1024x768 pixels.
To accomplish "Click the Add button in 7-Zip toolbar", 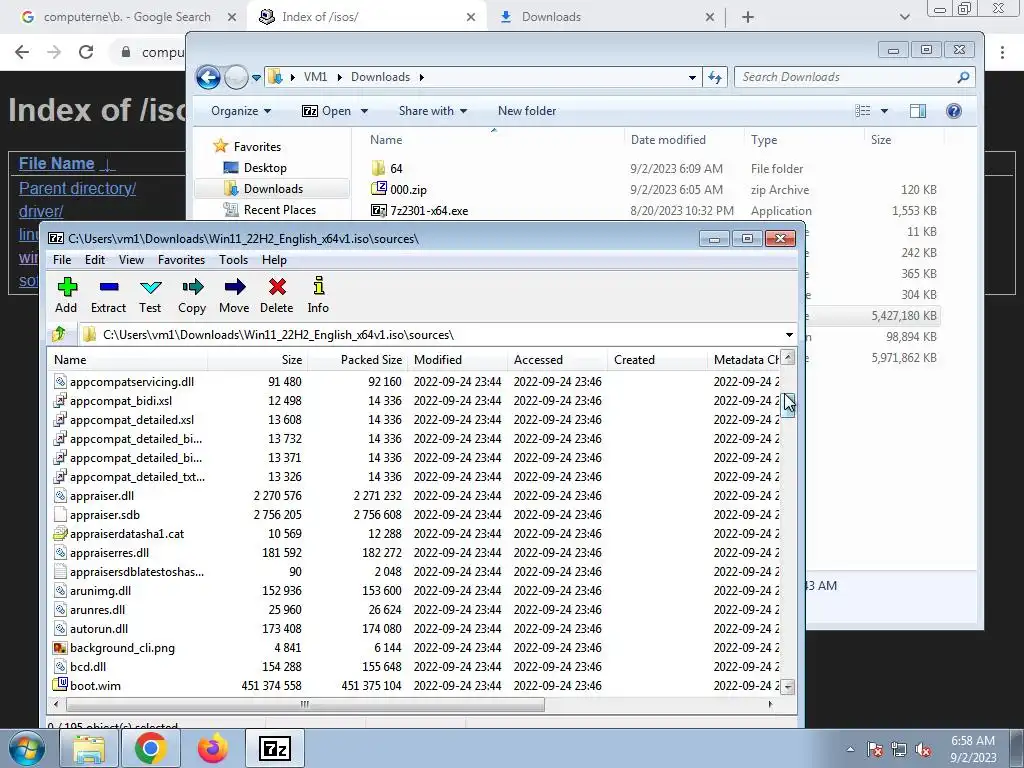I will [66, 295].
